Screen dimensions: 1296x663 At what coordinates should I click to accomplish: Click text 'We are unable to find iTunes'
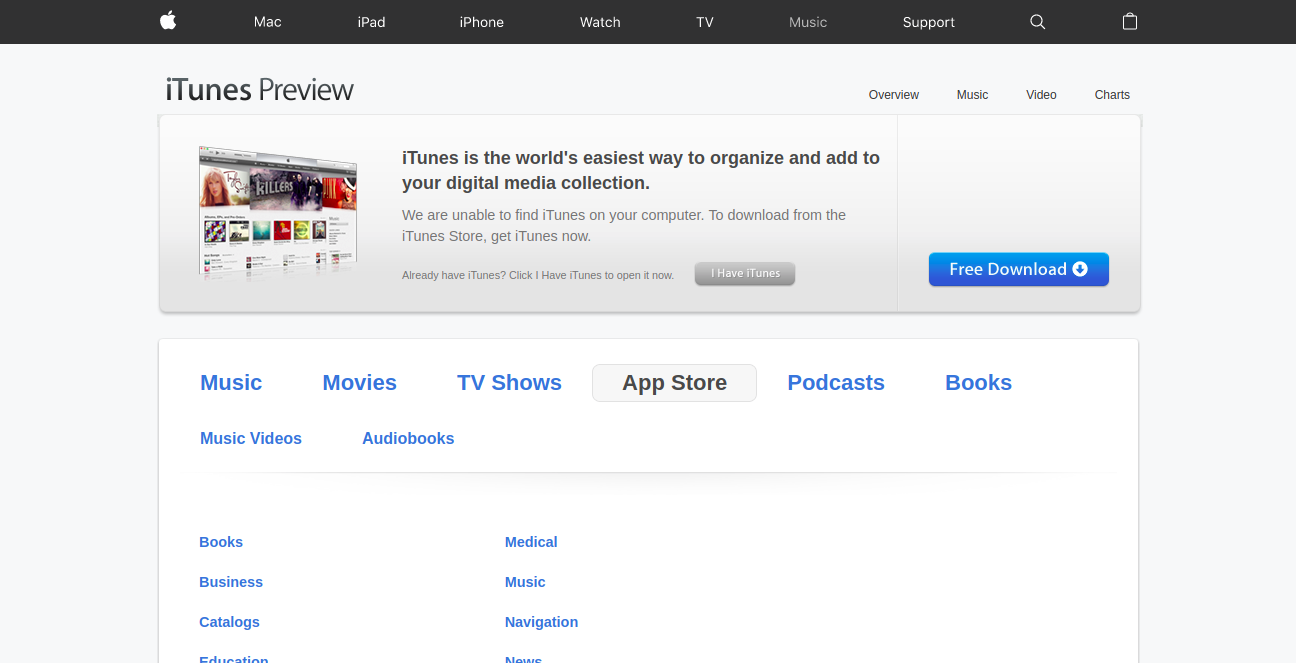tap(624, 226)
